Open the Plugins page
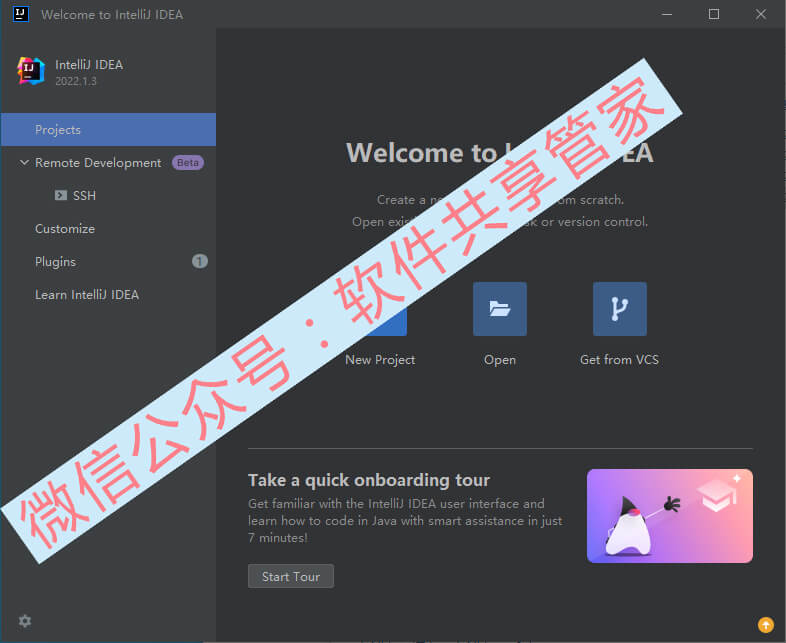This screenshot has width=786, height=643. 55,262
